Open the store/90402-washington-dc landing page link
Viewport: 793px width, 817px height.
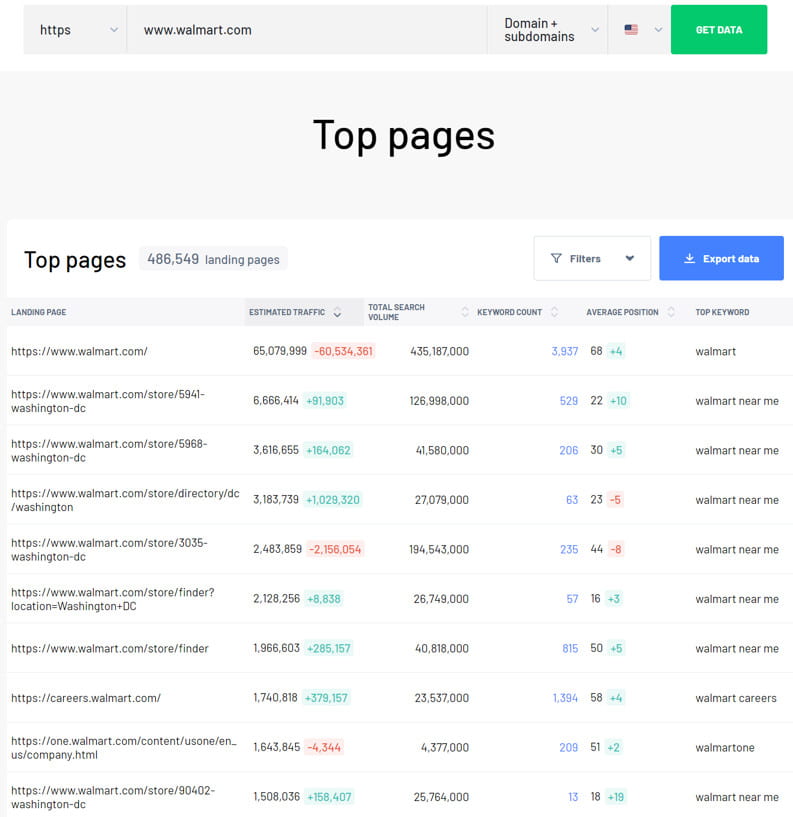pyautogui.click(x=113, y=797)
